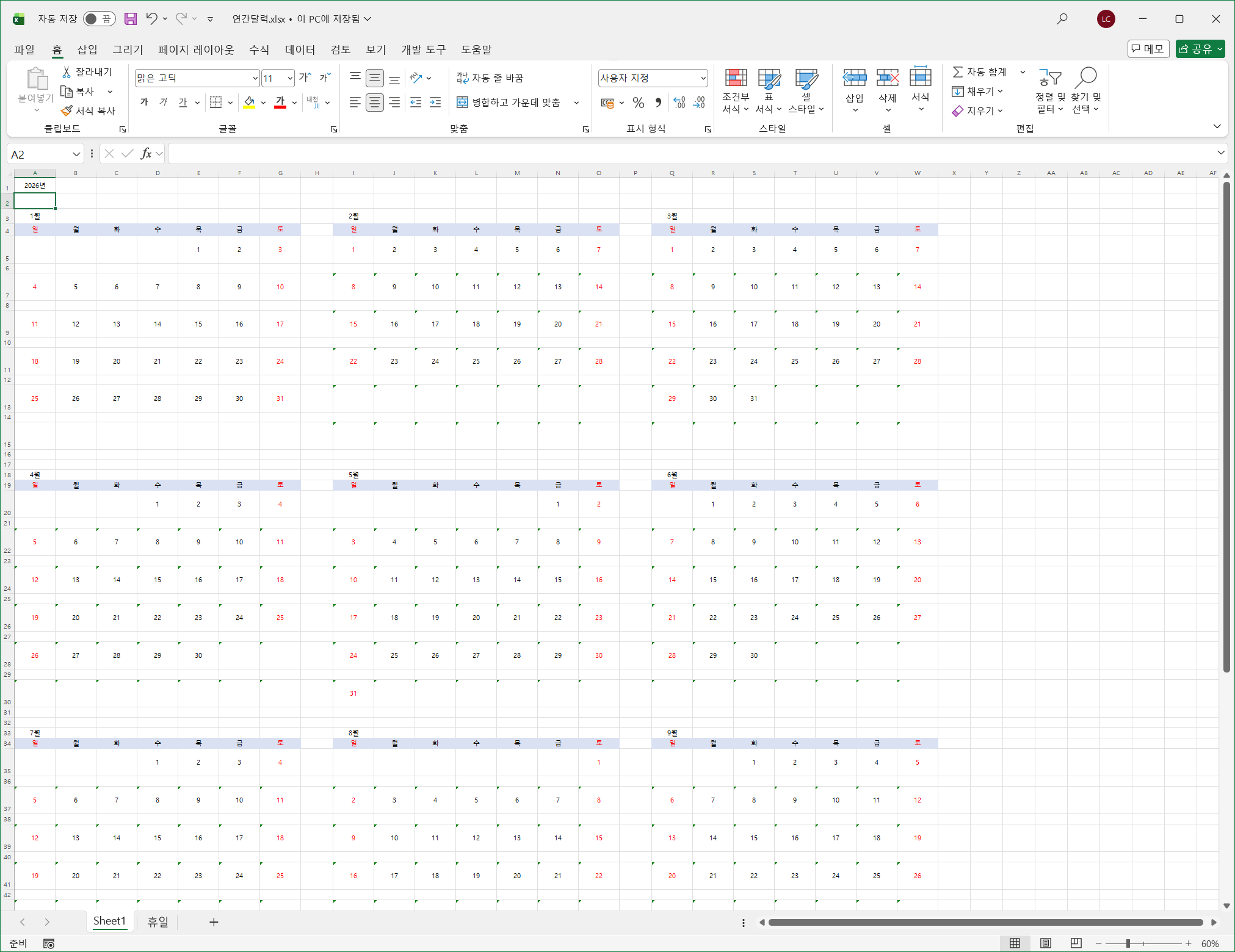Click the Find and Select magnifier icon
This screenshot has height=952, width=1235.
coord(1085,78)
